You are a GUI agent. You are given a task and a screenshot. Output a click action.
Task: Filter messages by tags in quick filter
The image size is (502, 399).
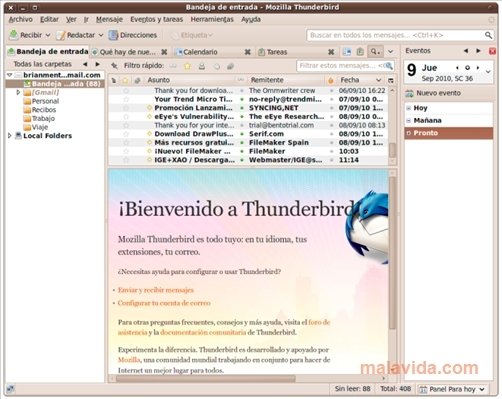coord(217,66)
